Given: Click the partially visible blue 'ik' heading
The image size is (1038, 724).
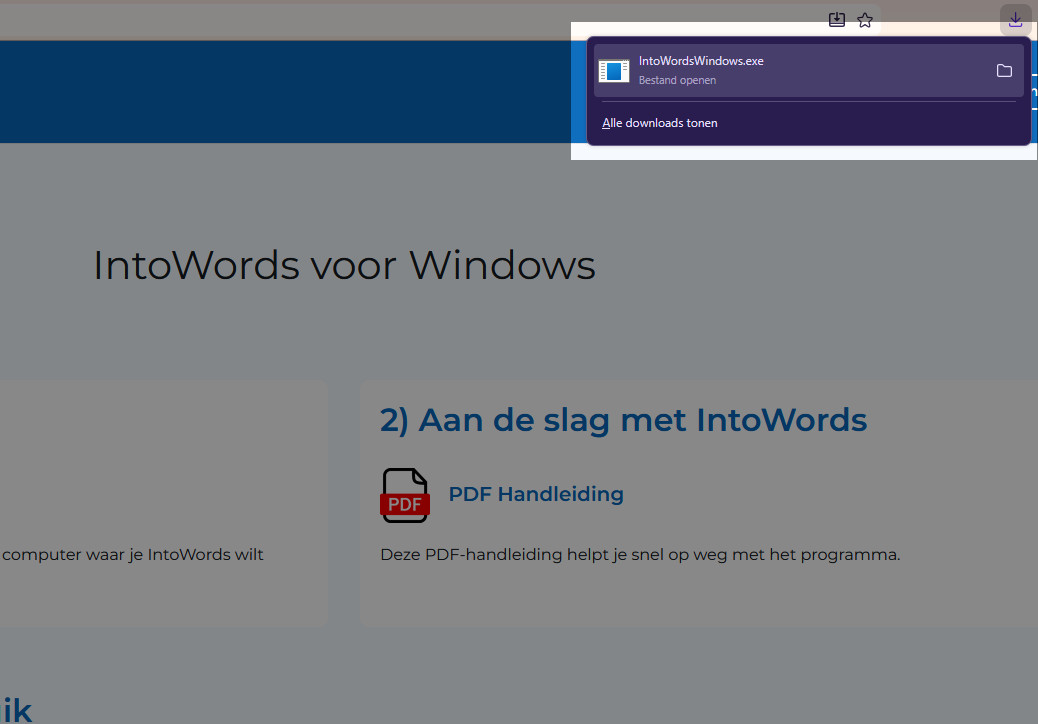Looking at the screenshot, I should click(x=17, y=710).
